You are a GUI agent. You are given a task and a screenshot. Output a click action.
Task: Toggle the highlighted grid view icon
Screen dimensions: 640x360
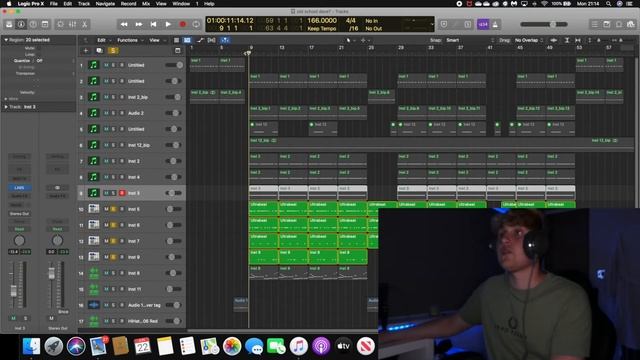(x=187, y=40)
